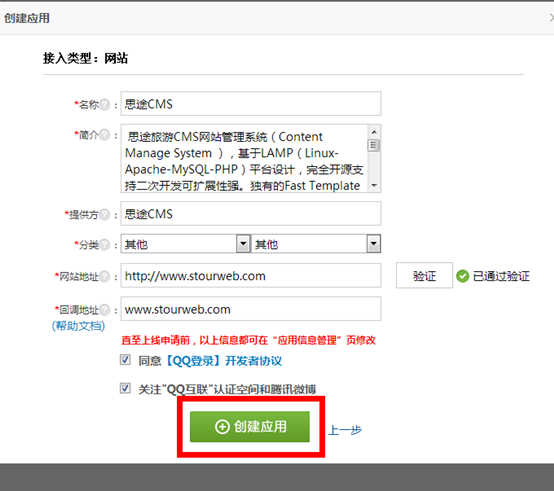Click the help icon beside 网站地址 label
This screenshot has width=554, height=491.
coord(105,276)
